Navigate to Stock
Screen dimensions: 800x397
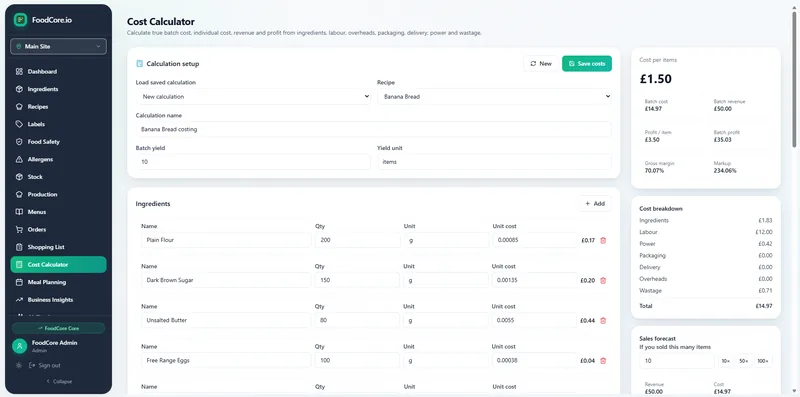coord(58,177)
